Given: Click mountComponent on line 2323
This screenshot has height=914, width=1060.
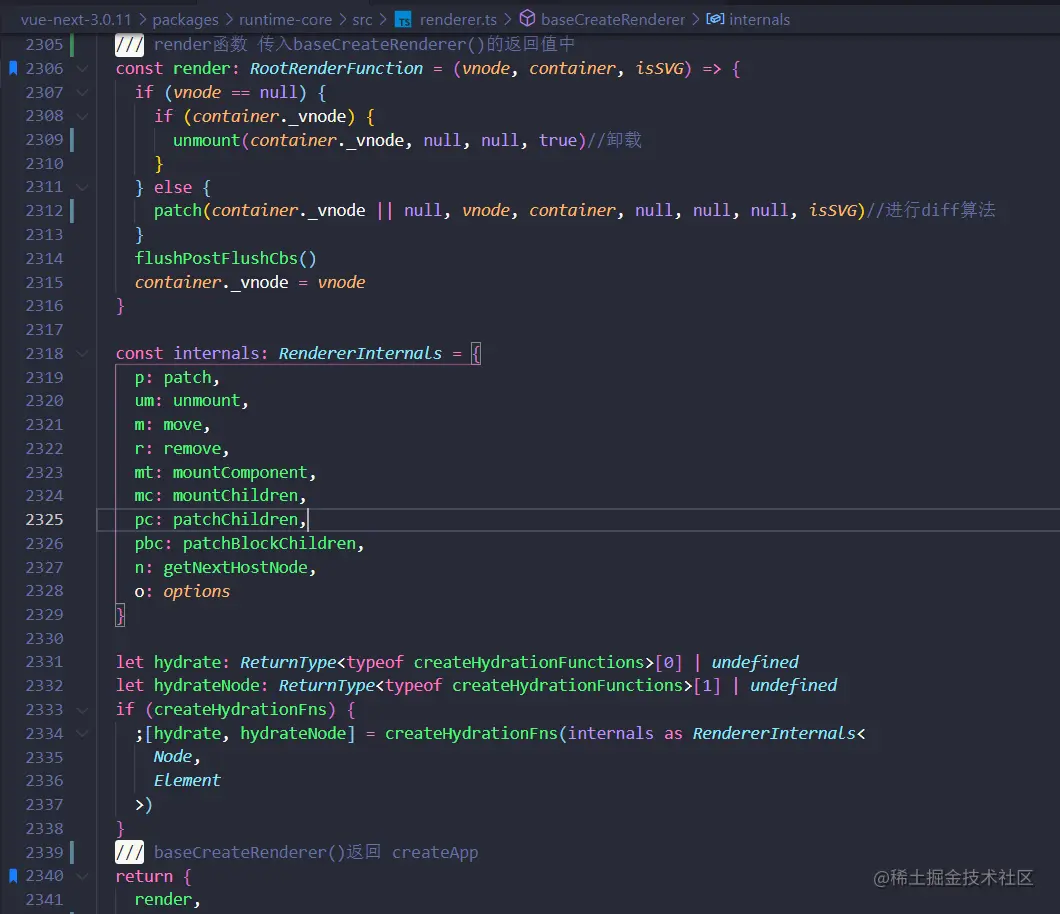Looking at the screenshot, I should pyautogui.click(x=240, y=473).
